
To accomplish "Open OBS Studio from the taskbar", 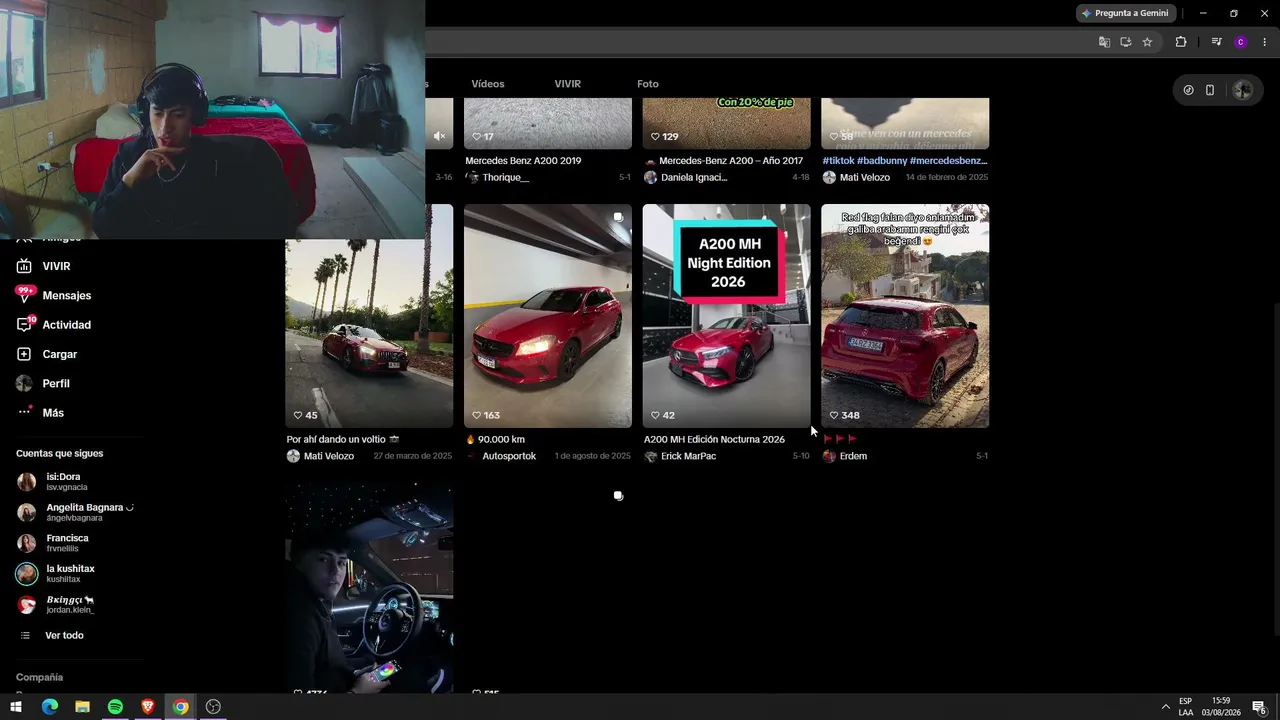I will [x=213, y=707].
